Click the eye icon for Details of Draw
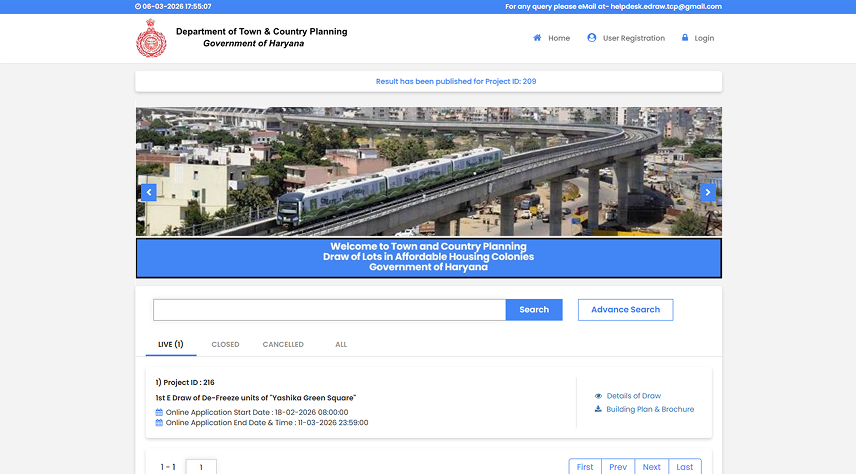 click(x=598, y=396)
